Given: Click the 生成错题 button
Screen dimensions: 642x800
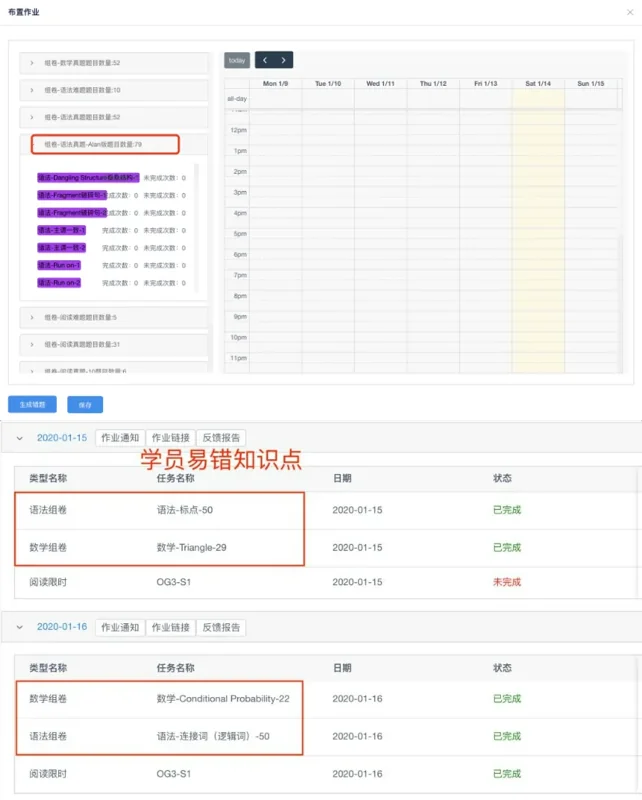Looking at the screenshot, I should pyautogui.click(x=32, y=405).
